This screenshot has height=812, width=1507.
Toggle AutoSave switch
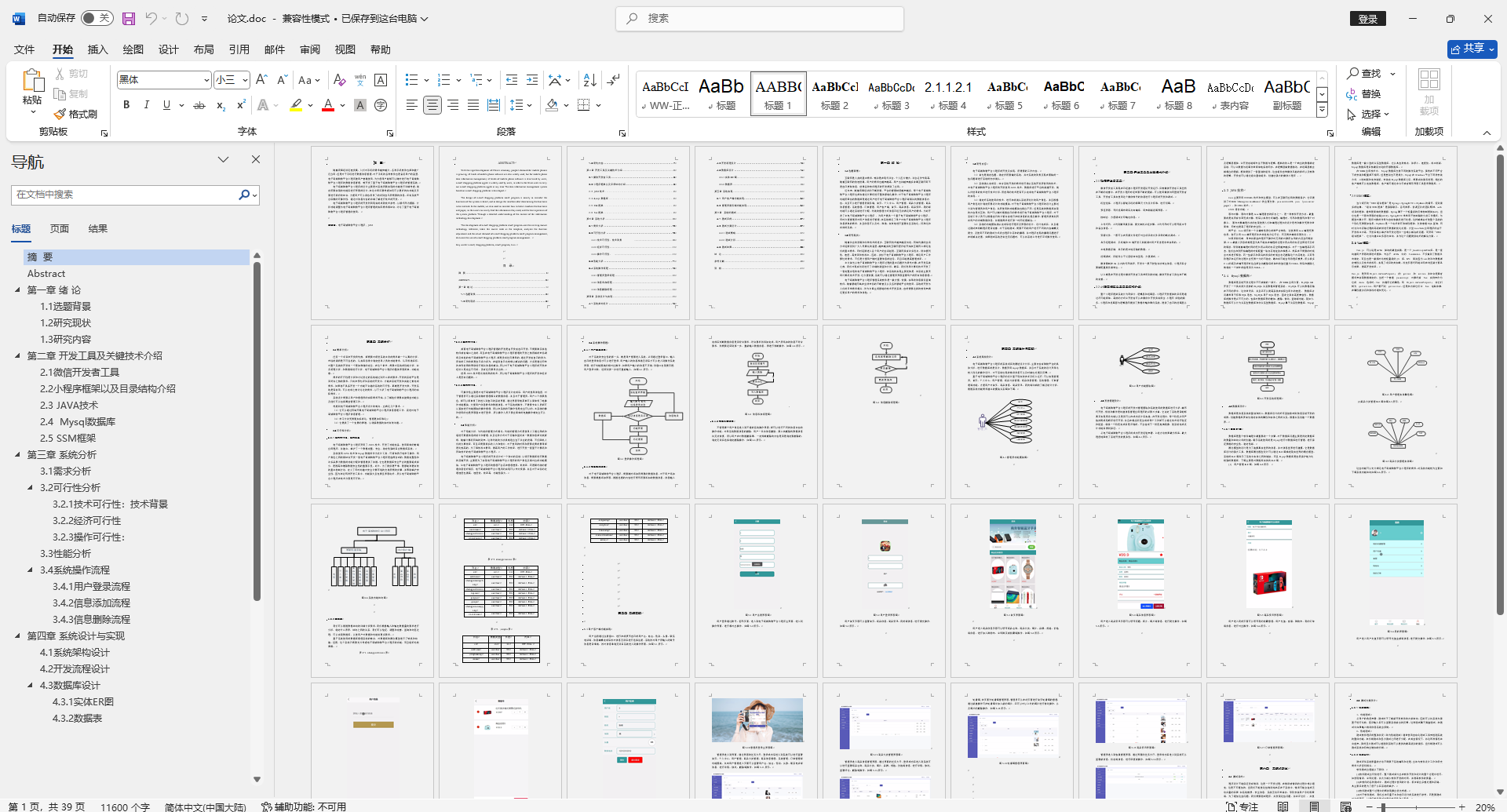coord(97,18)
